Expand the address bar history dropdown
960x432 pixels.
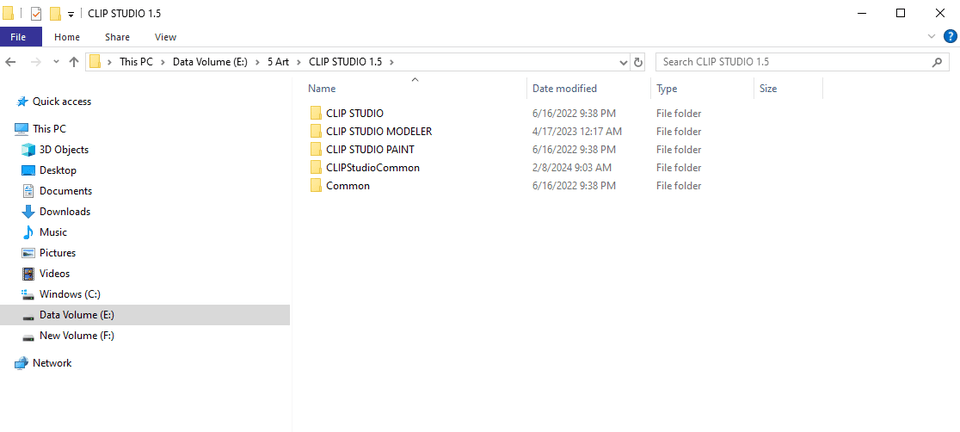(x=623, y=62)
